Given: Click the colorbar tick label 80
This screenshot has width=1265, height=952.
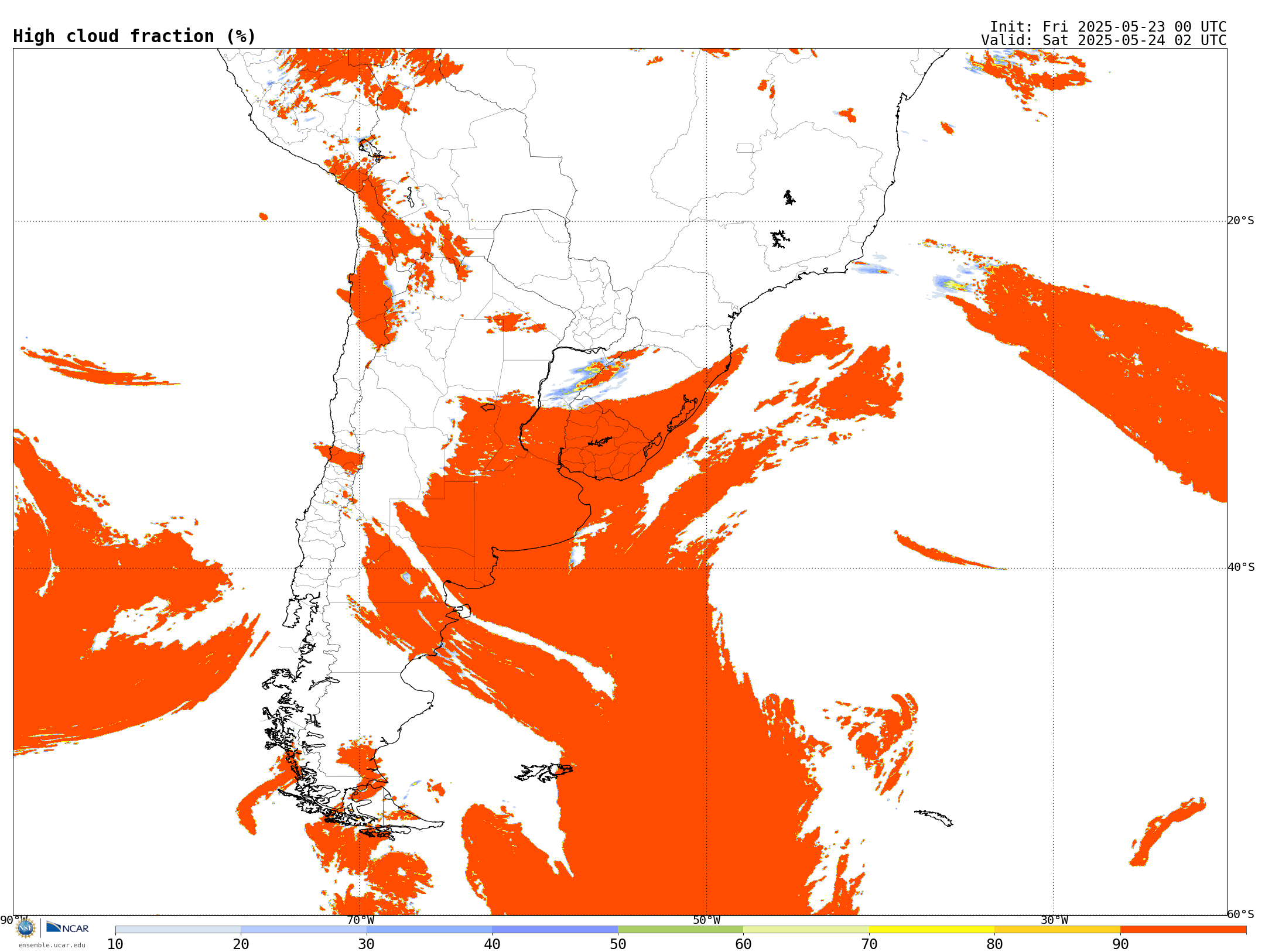Looking at the screenshot, I should [x=994, y=944].
